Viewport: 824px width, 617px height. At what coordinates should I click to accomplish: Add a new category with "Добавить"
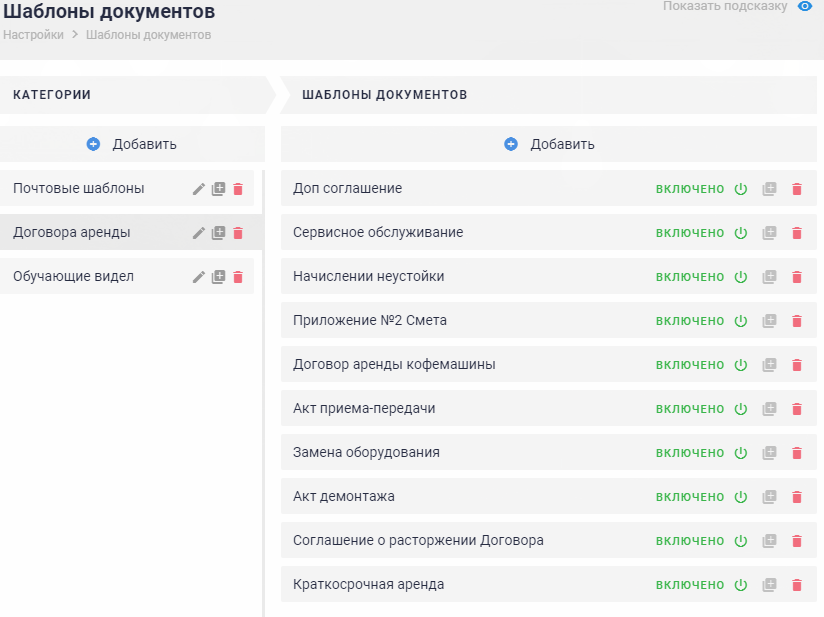pyautogui.click(x=131, y=143)
